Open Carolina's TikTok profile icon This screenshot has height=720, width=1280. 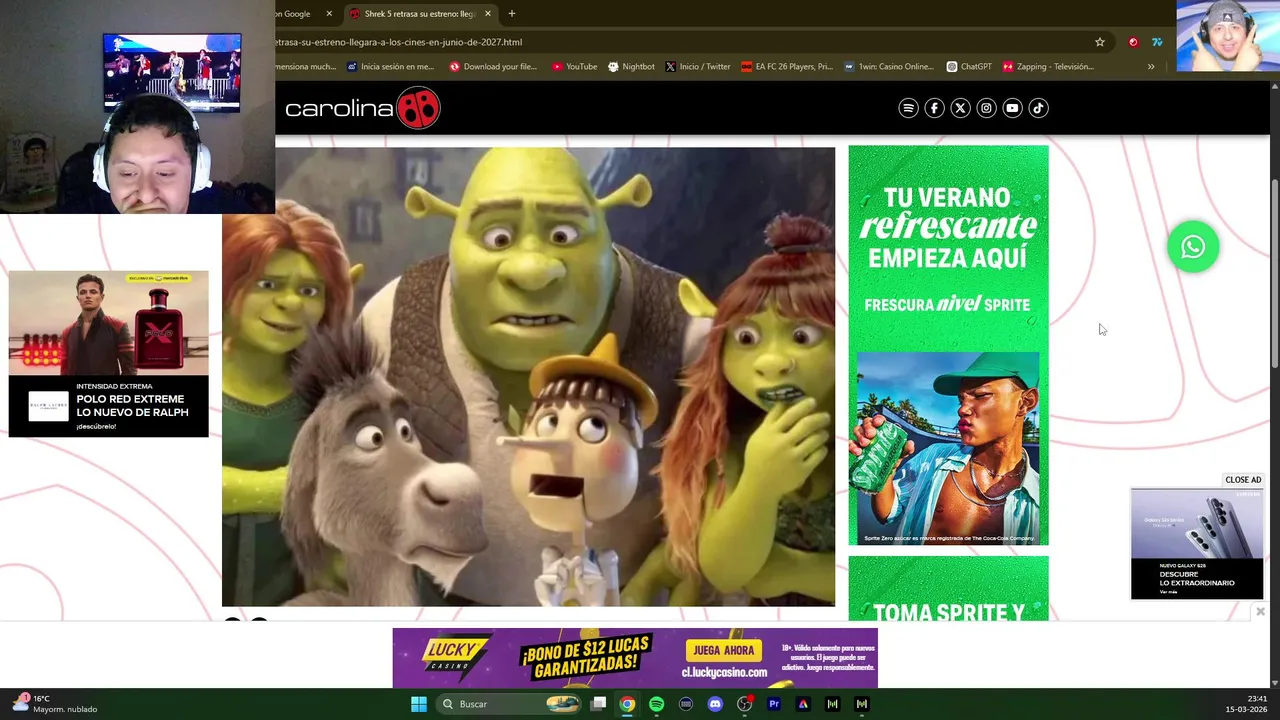(1038, 108)
